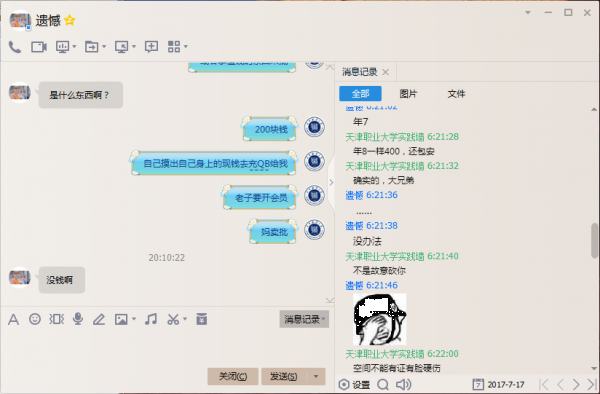Send a window shake

click(x=57, y=319)
